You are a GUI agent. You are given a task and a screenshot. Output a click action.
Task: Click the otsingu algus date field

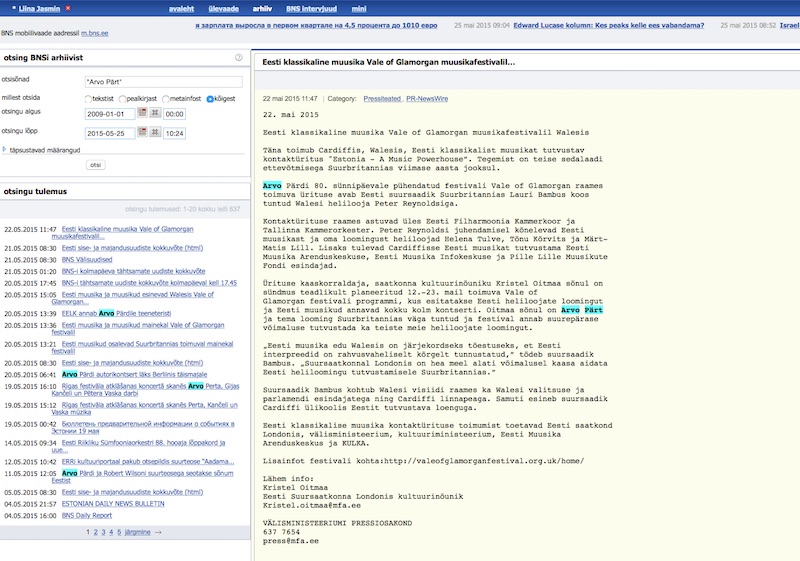click(110, 114)
